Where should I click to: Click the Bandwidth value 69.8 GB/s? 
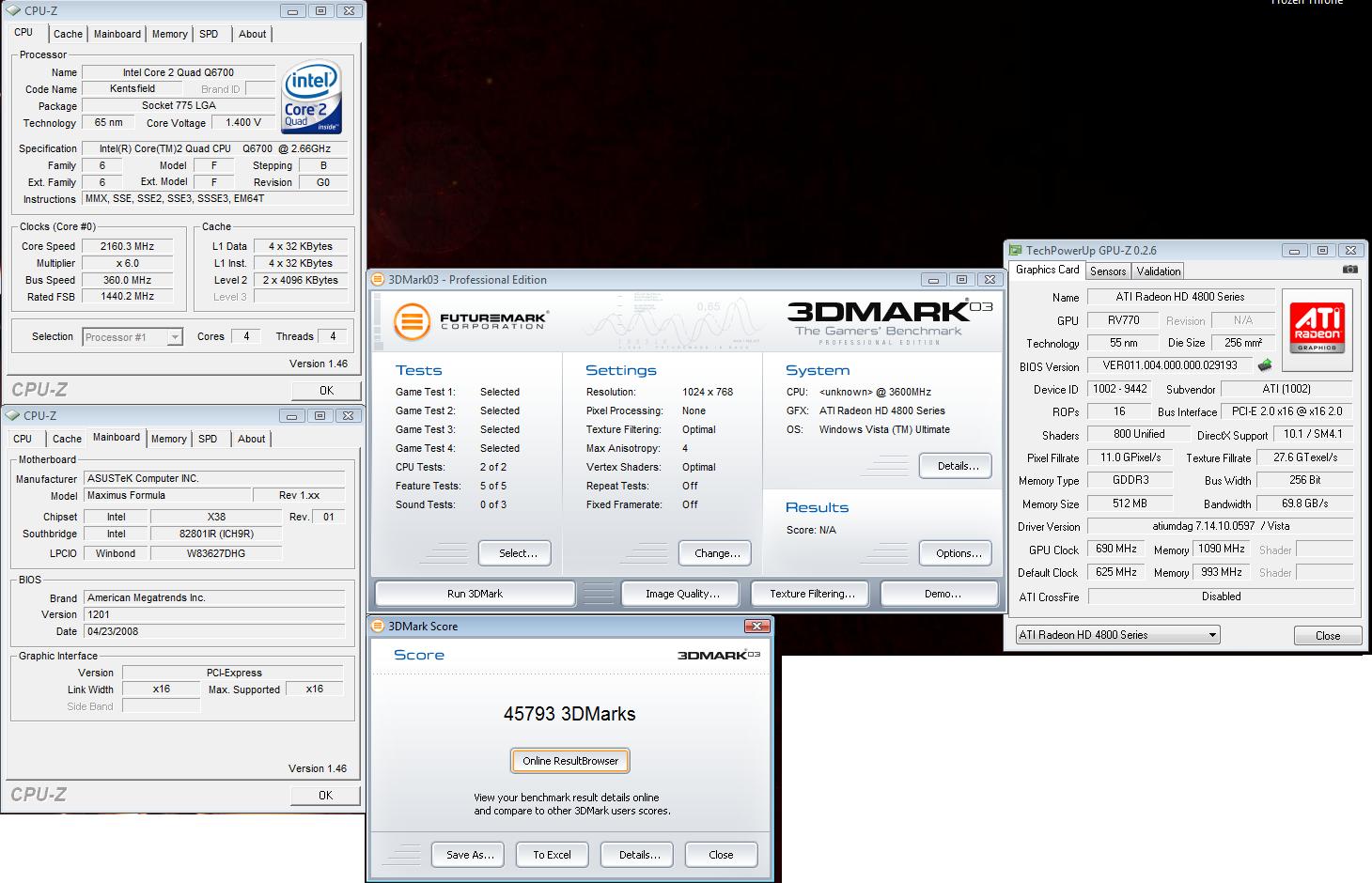point(1305,503)
